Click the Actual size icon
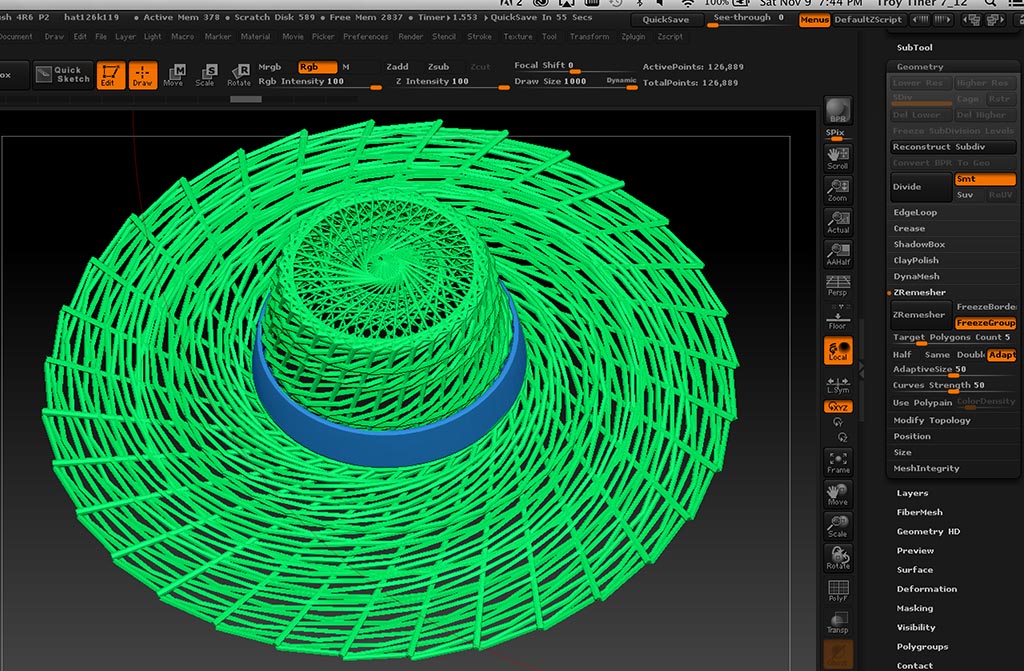This screenshot has width=1024, height=671. 838,222
